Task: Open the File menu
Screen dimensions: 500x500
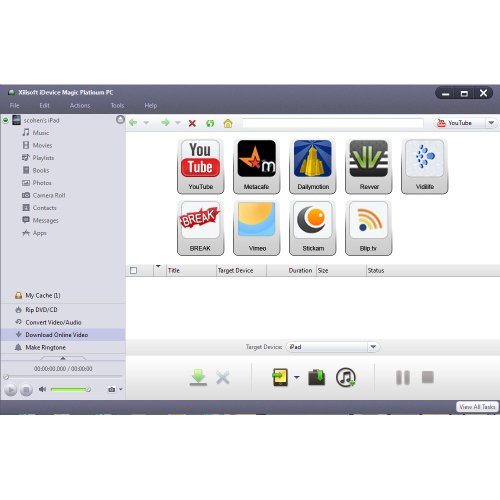Action: pyautogui.click(x=14, y=105)
